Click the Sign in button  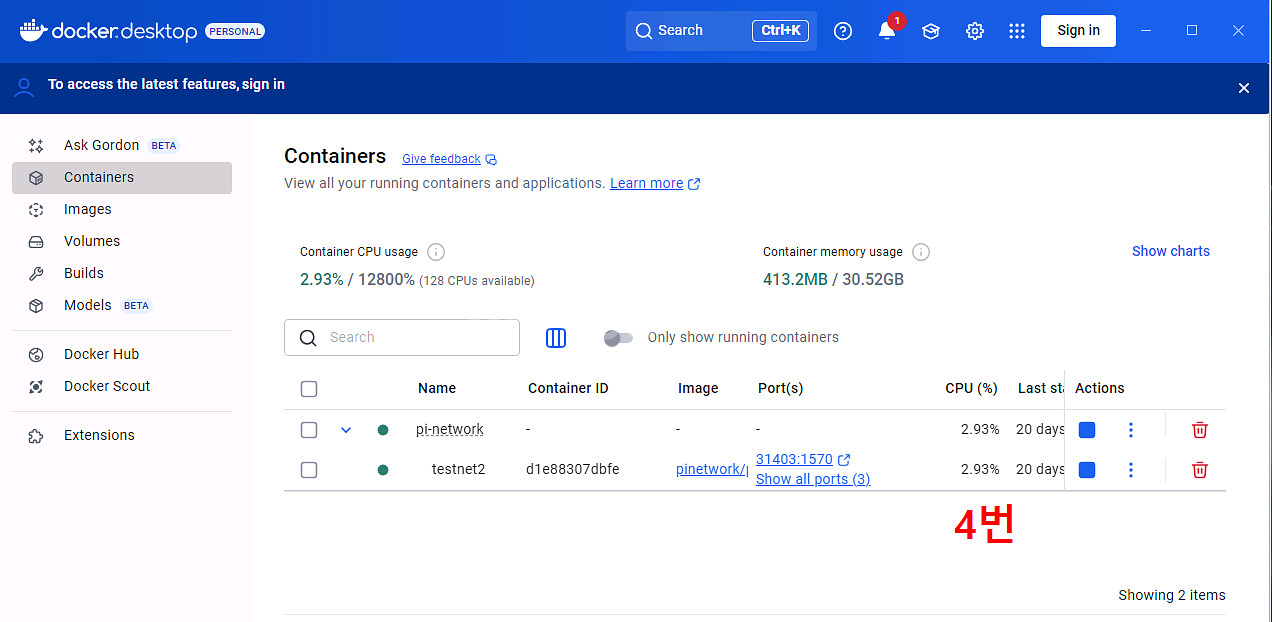[x=1078, y=31]
